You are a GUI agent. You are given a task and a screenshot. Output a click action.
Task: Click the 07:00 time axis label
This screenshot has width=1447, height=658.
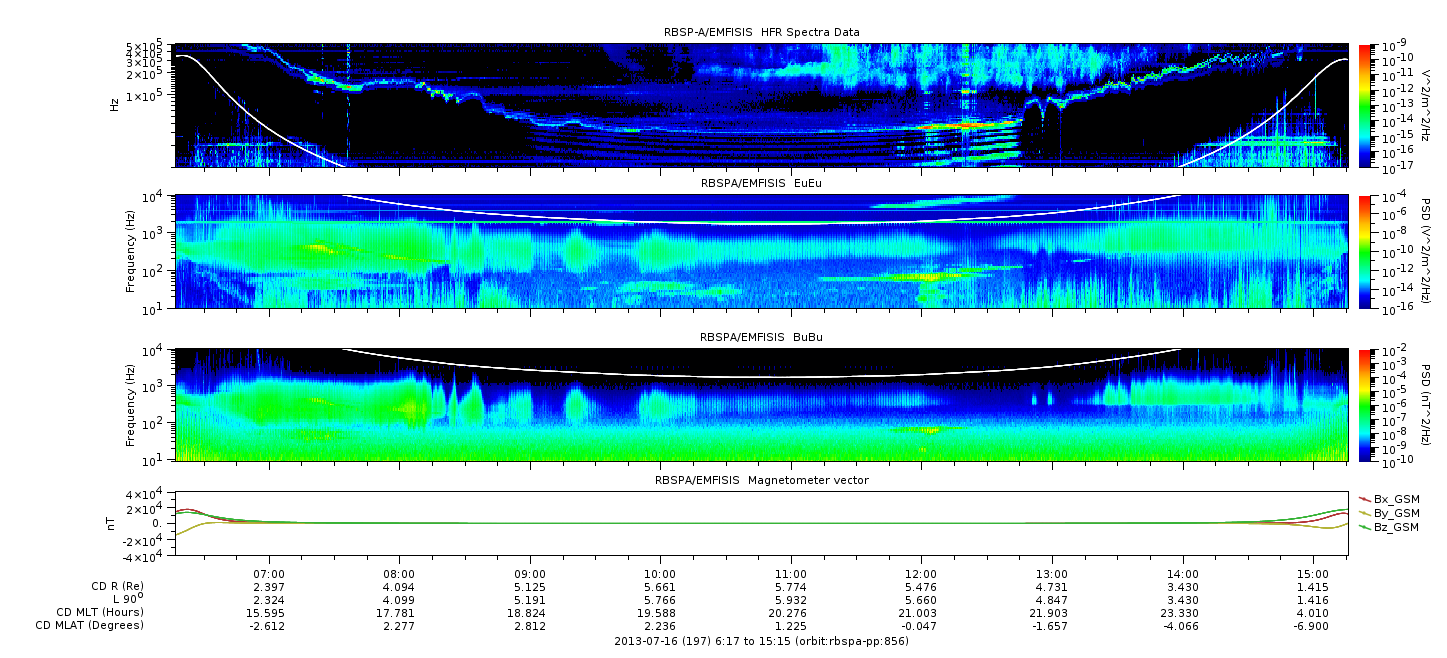(x=269, y=574)
